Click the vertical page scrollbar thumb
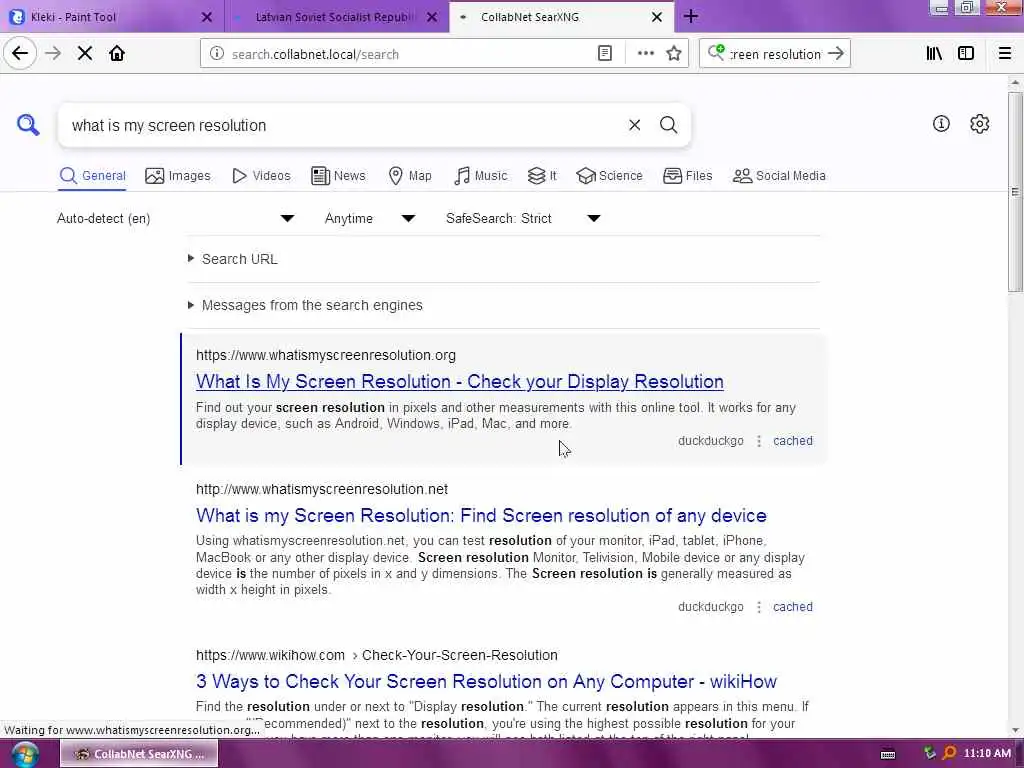 coord(1014,192)
